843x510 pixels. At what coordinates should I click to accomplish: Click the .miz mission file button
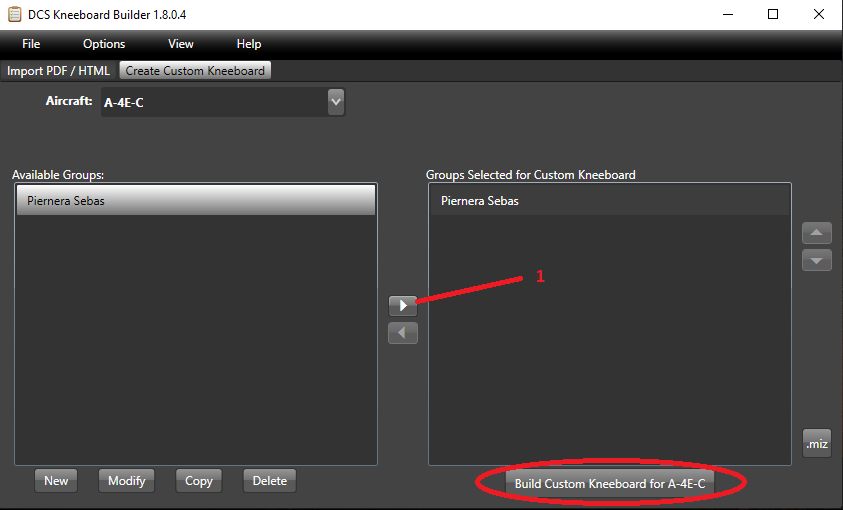coord(817,443)
